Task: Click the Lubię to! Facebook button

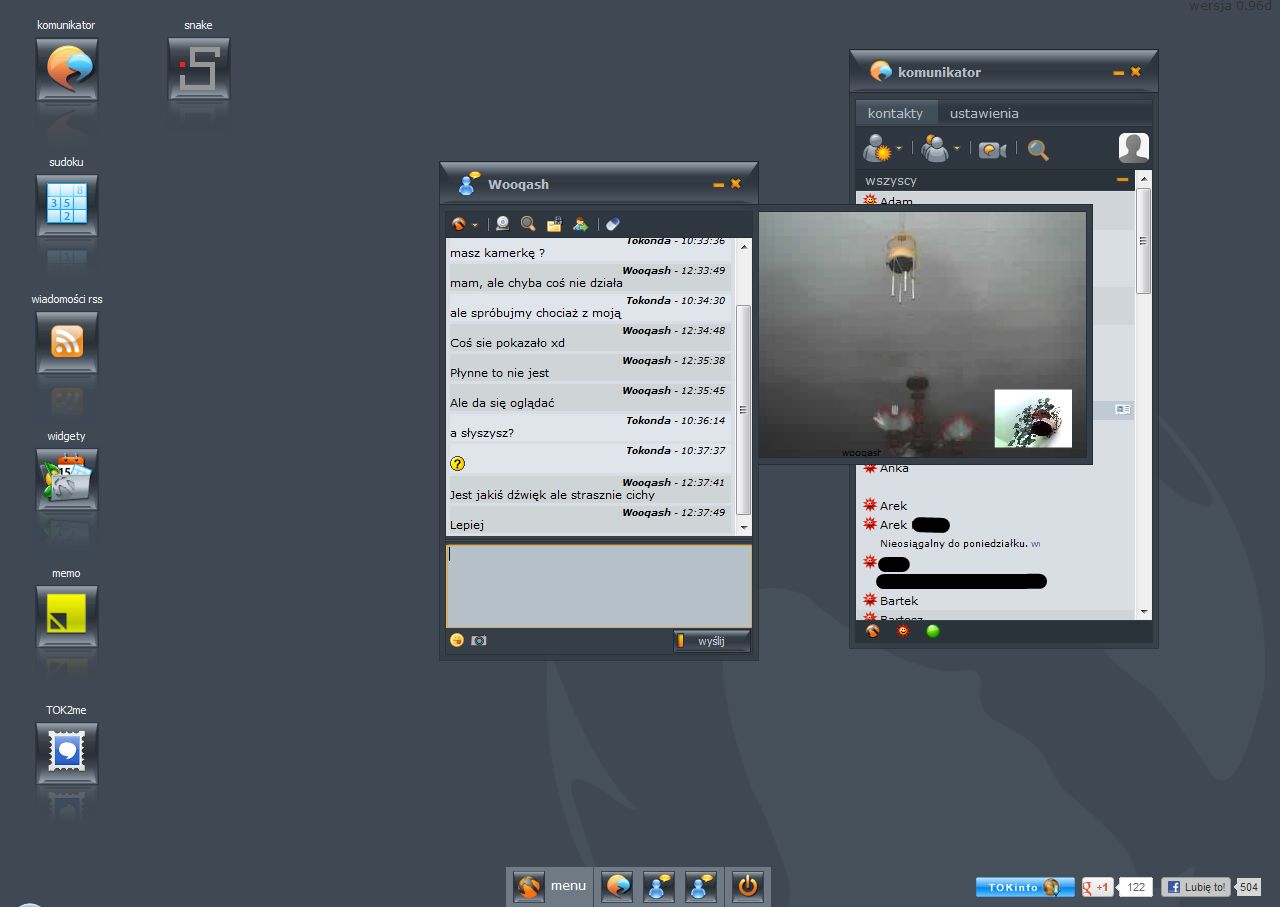Action: [1196, 887]
